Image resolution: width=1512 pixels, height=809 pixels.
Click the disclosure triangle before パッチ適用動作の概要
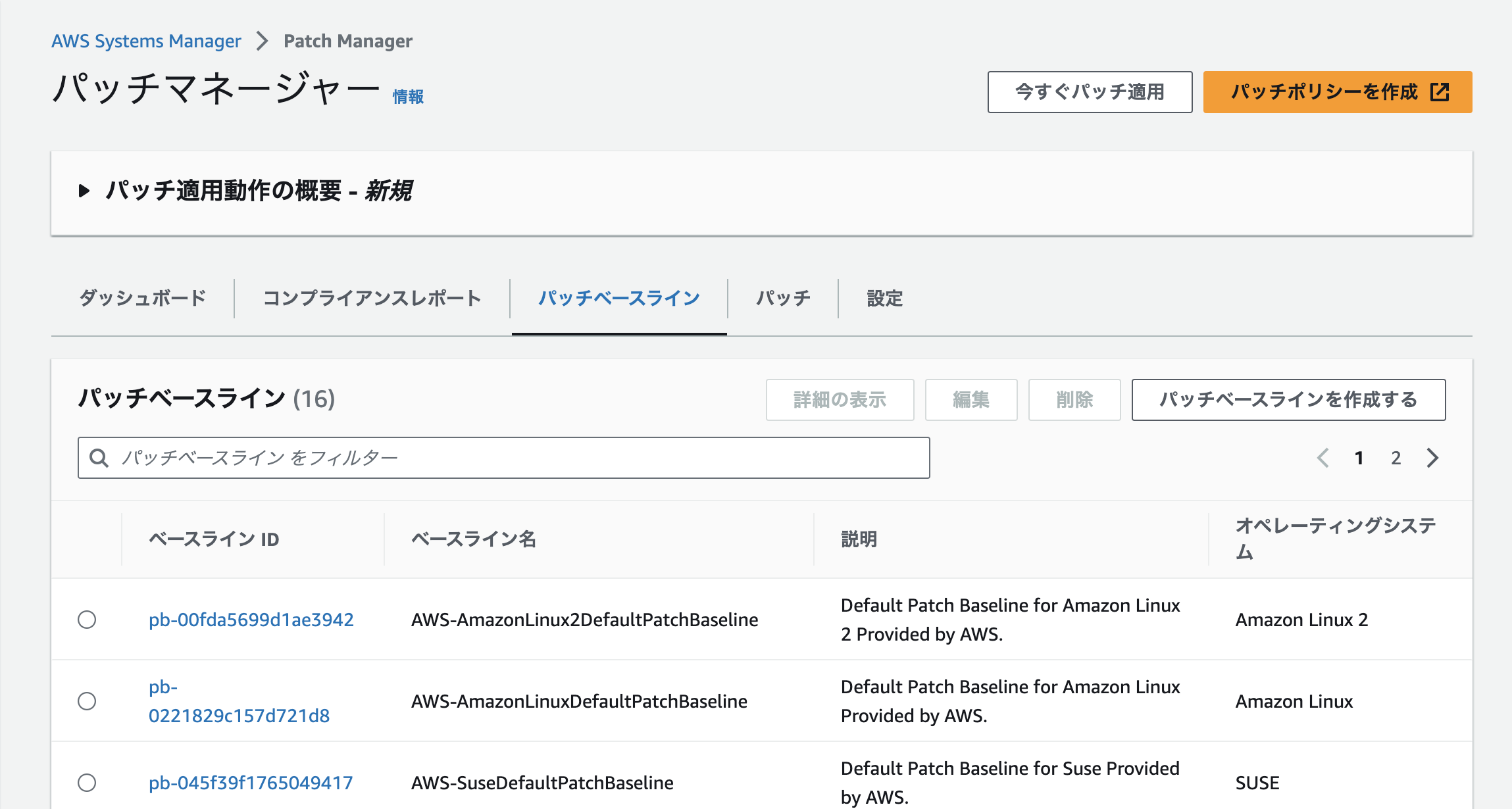click(84, 192)
